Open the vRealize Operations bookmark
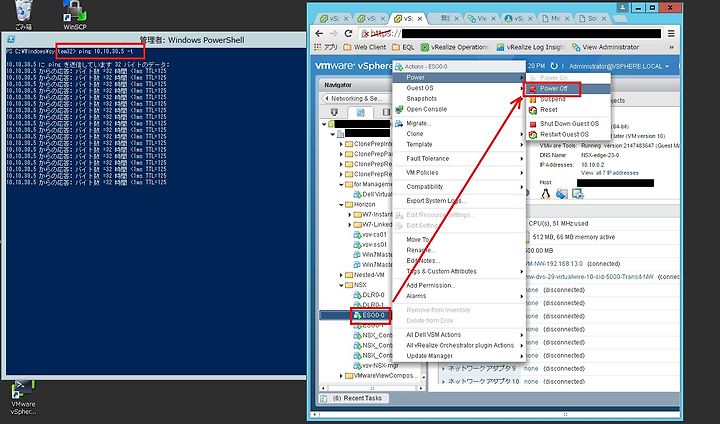Screen dimensions: 720x424 (x=455, y=47)
